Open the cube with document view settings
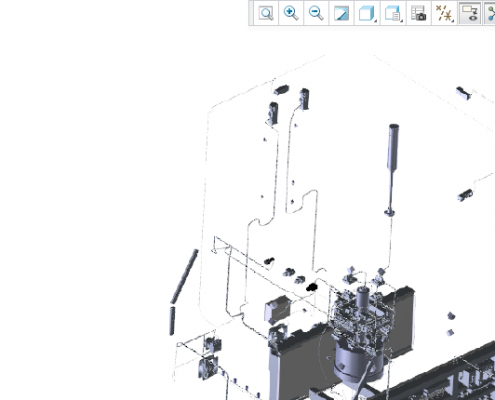Viewport: 495px width, 400px height. click(x=392, y=13)
